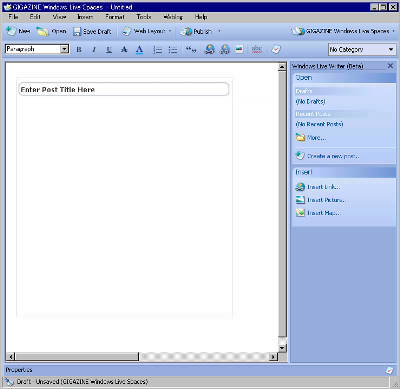The height and width of the screenshot is (389, 400).
Task: Close the Windows Live Writer sidebar
Action: pos(390,66)
